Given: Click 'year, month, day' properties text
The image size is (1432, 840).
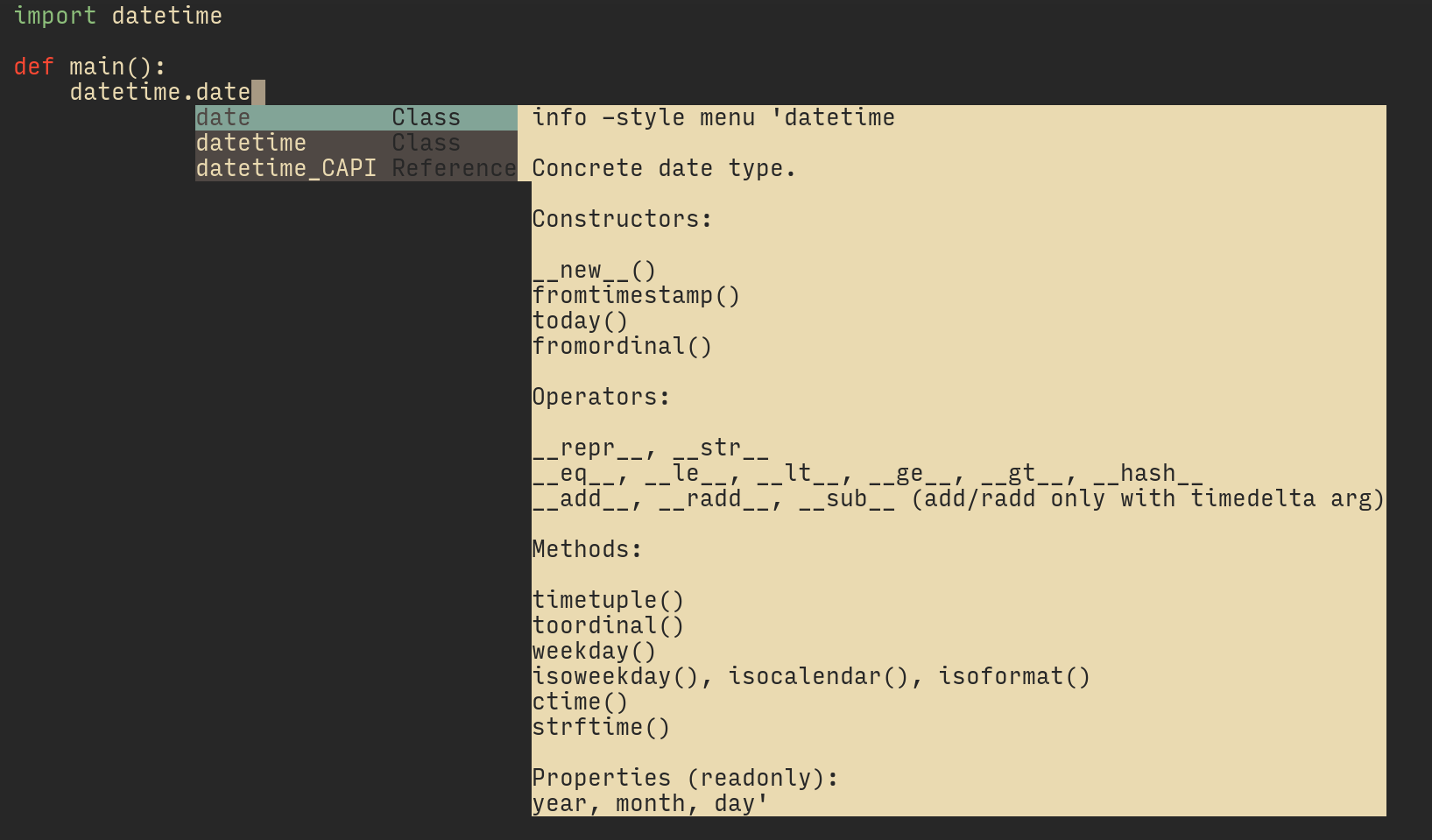Looking at the screenshot, I should 648,802.
